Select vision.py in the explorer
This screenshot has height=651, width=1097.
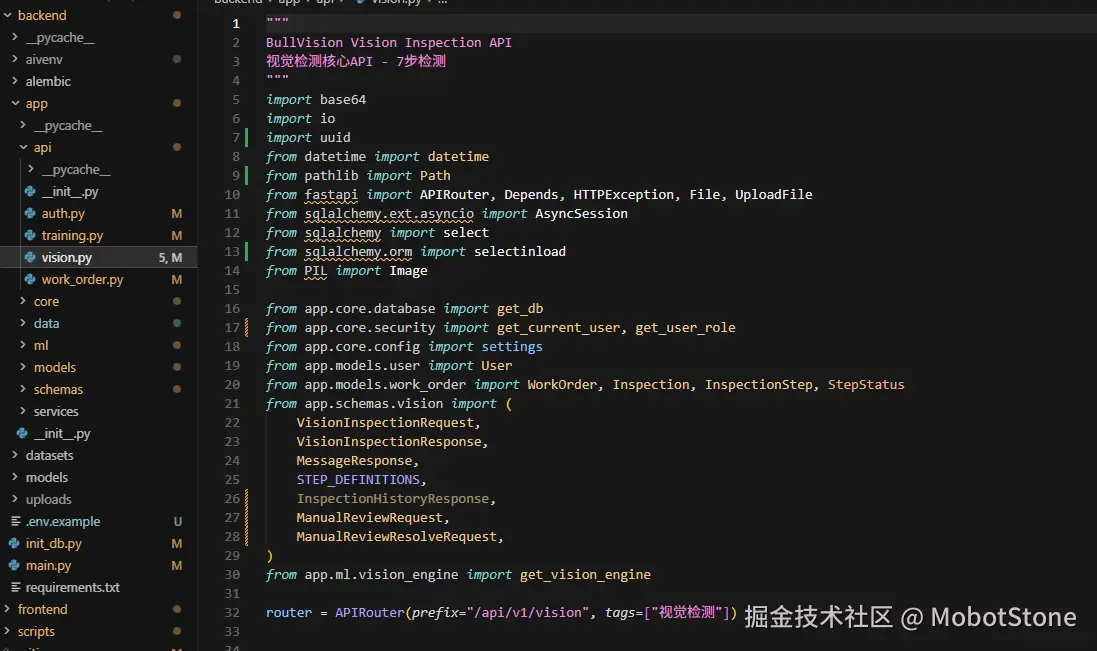[66, 257]
